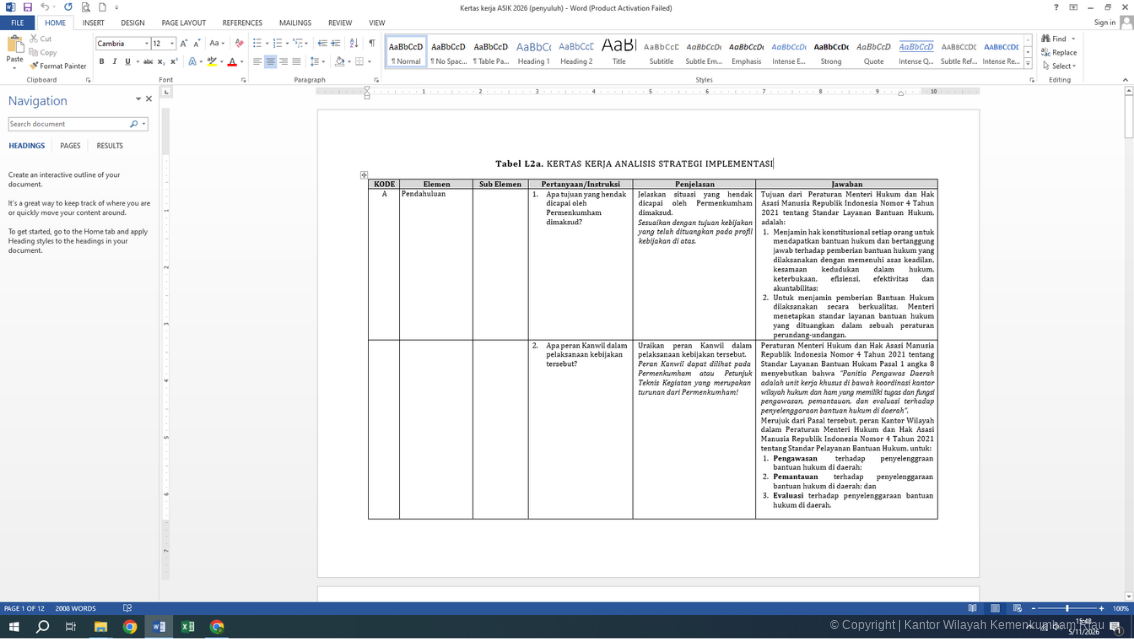
Task: Open Print Preview from quick access toolbar
Action: 86,7
